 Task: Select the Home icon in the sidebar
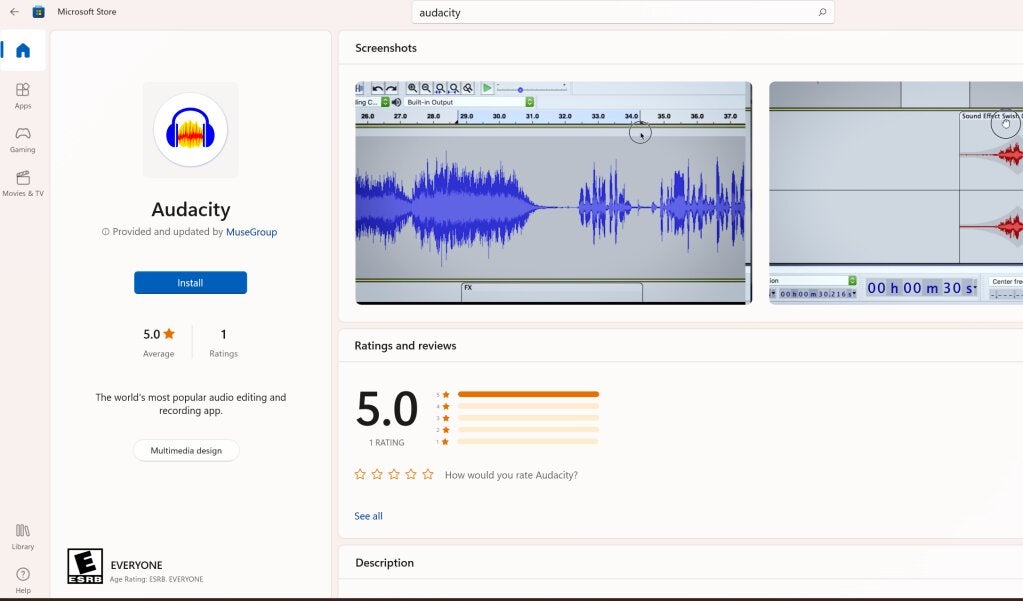(x=23, y=51)
